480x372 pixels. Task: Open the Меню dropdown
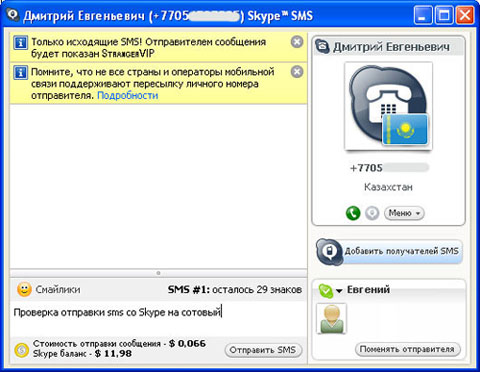tap(404, 213)
